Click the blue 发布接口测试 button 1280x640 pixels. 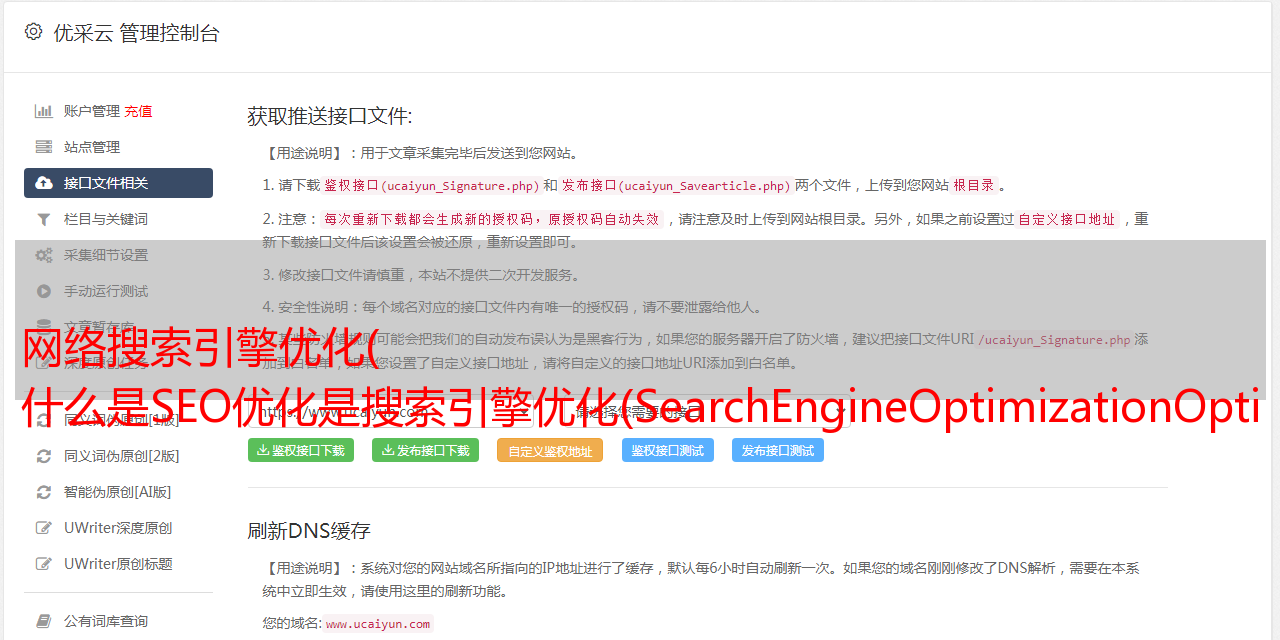[x=778, y=450]
